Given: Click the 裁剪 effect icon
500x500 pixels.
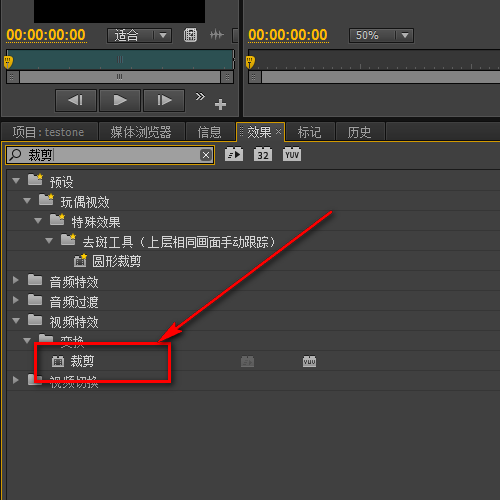Looking at the screenshot, I should pyautogui.click(x=58, y=361).
